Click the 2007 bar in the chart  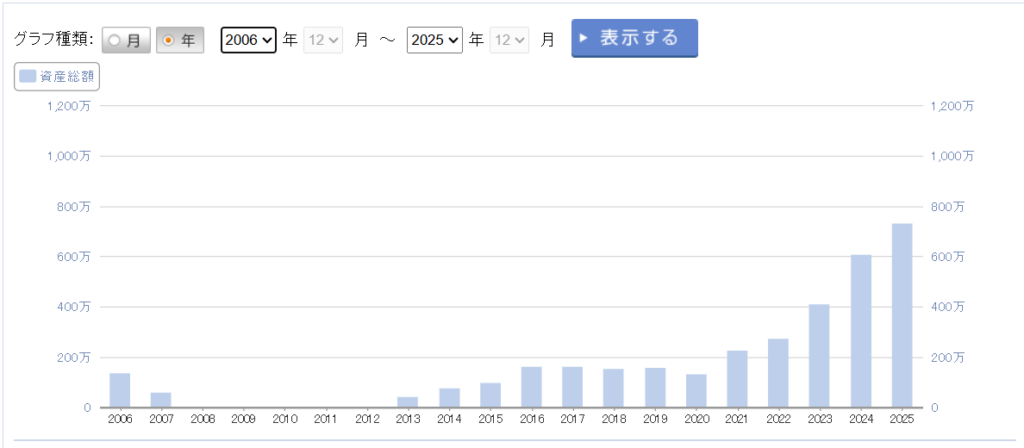click(161, 400)
